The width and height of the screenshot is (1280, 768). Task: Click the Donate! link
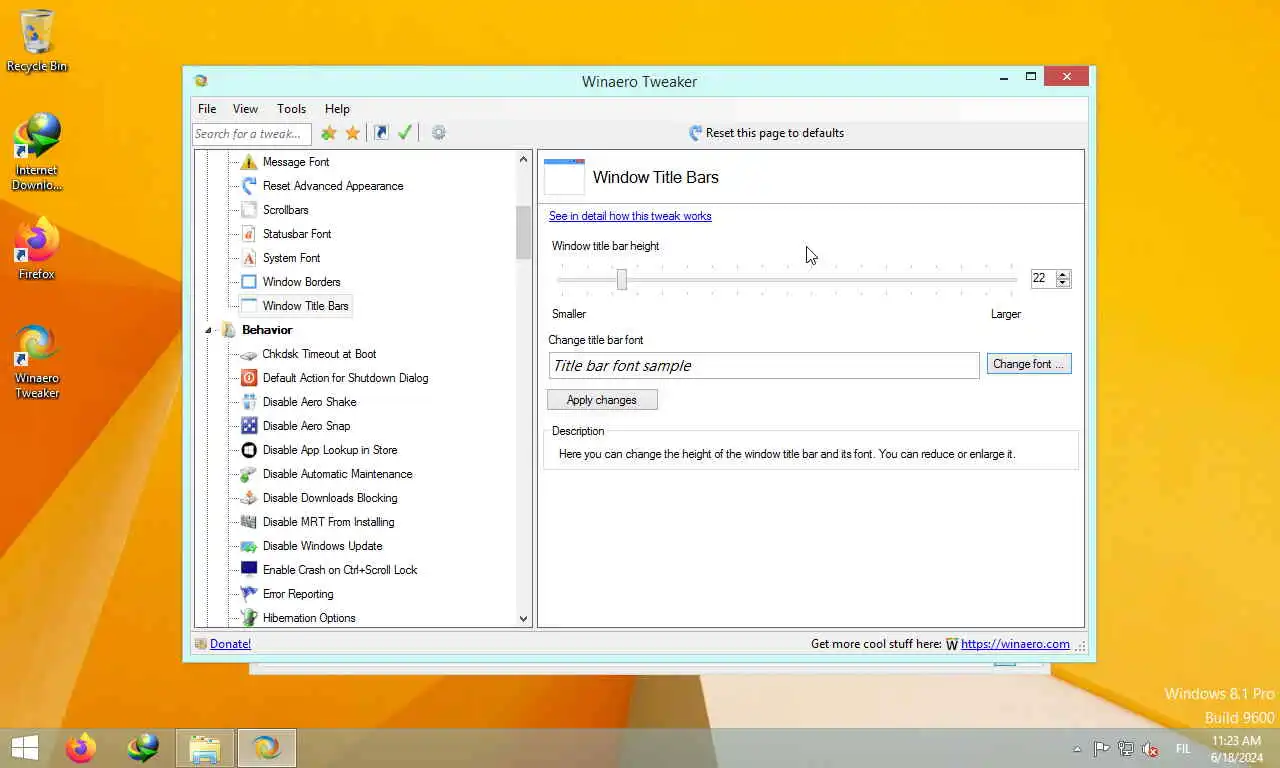[x=230, y=644]
